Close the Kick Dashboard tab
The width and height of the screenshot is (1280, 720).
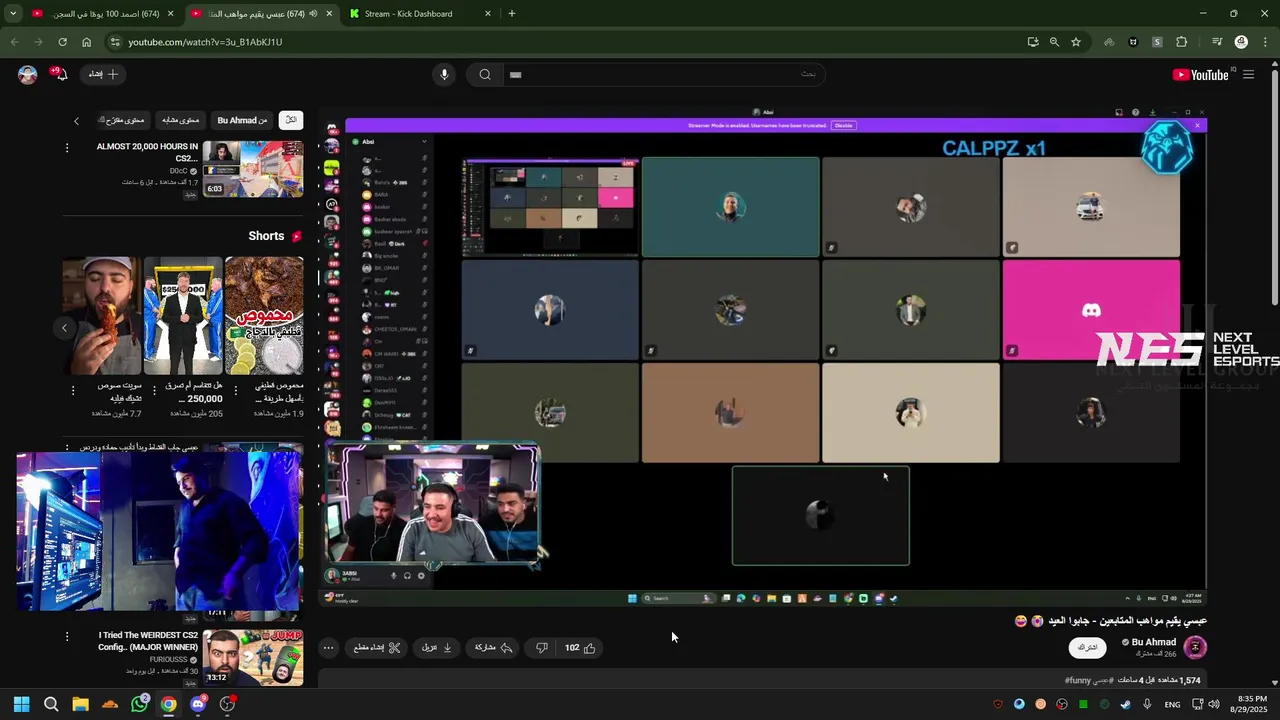click(x=488, y=14)
